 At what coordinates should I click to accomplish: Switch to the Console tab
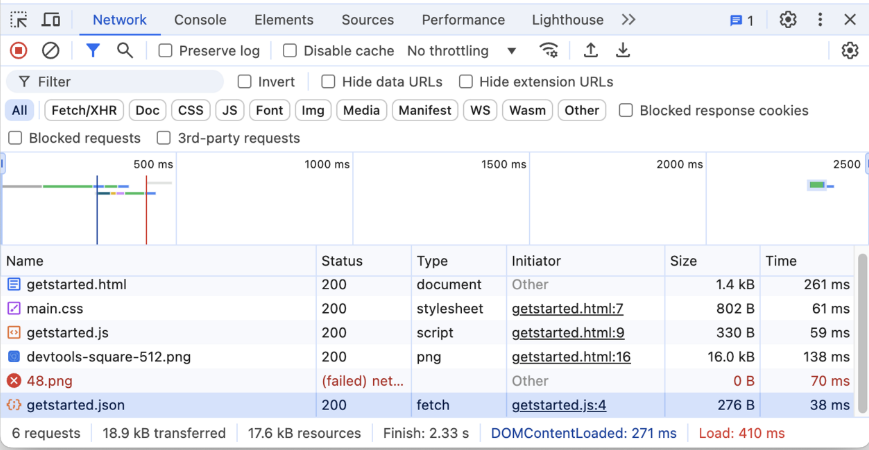tap(200, 20)
